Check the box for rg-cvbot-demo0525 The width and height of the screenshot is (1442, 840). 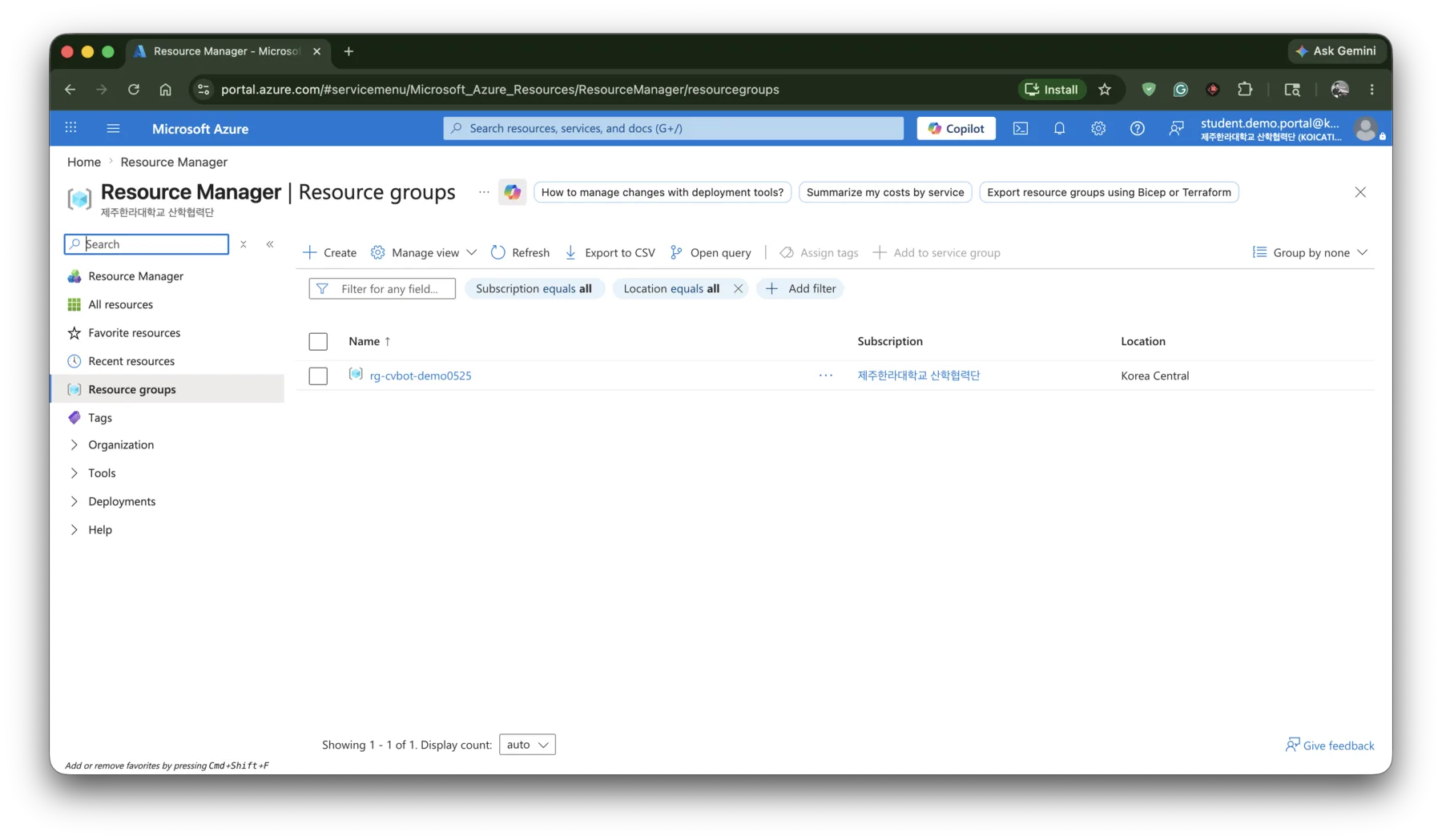tap(318, 376)
